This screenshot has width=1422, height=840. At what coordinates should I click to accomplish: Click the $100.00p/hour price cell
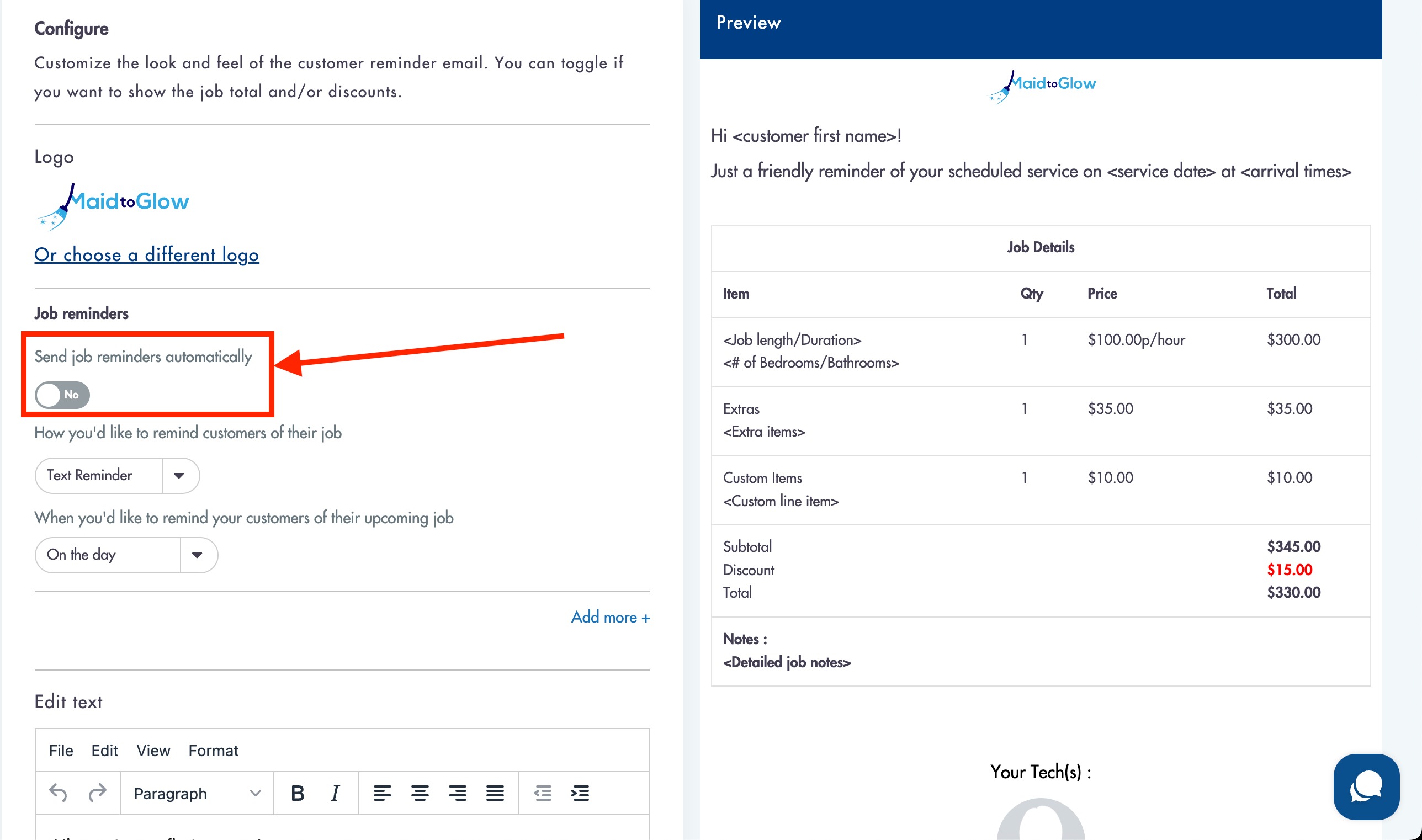pyautogui.click(x=1136, y=339)
